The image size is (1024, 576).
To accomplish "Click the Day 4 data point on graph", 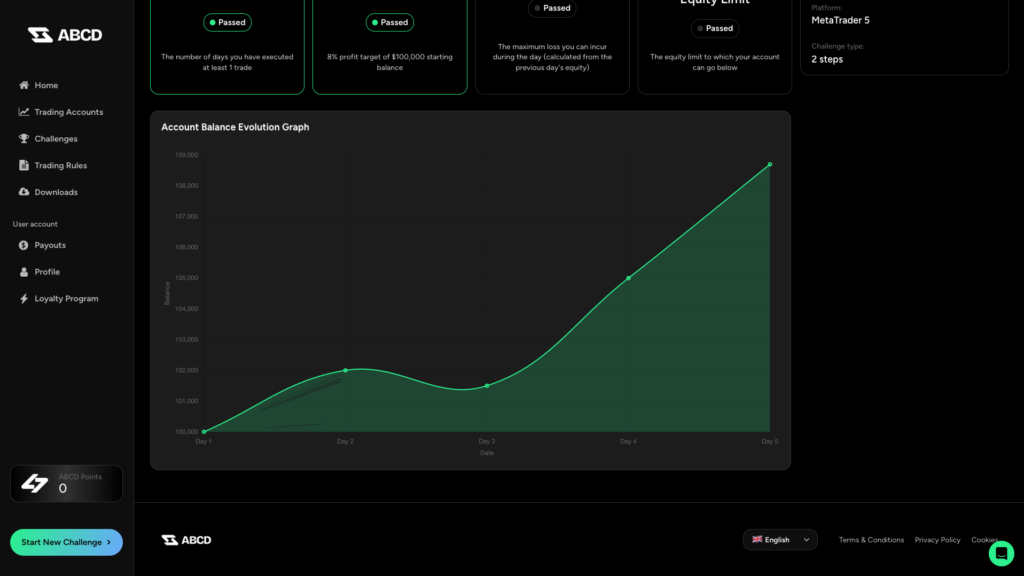I will (628, 278).
